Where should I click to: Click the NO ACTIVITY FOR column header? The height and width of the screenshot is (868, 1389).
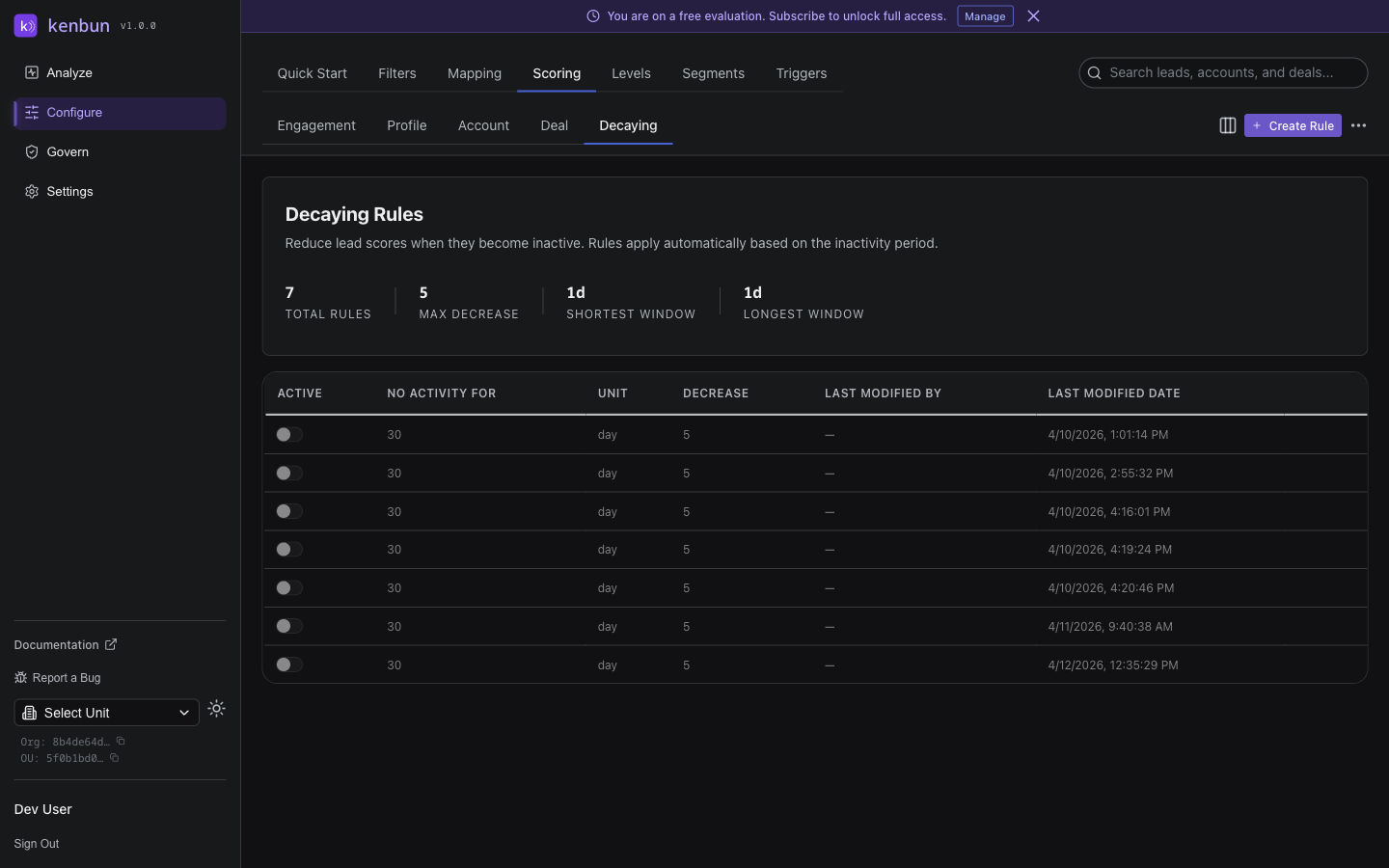(442, 393)
